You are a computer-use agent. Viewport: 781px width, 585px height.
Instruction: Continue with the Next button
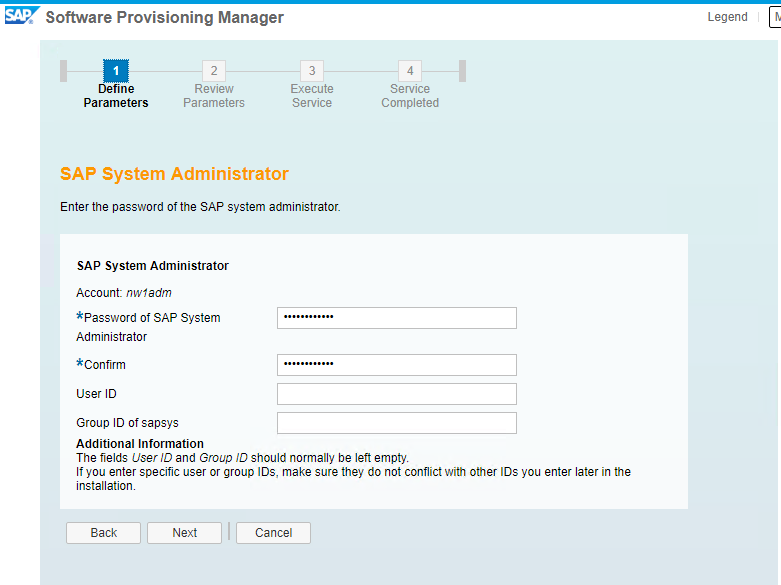tap(184, 533)
